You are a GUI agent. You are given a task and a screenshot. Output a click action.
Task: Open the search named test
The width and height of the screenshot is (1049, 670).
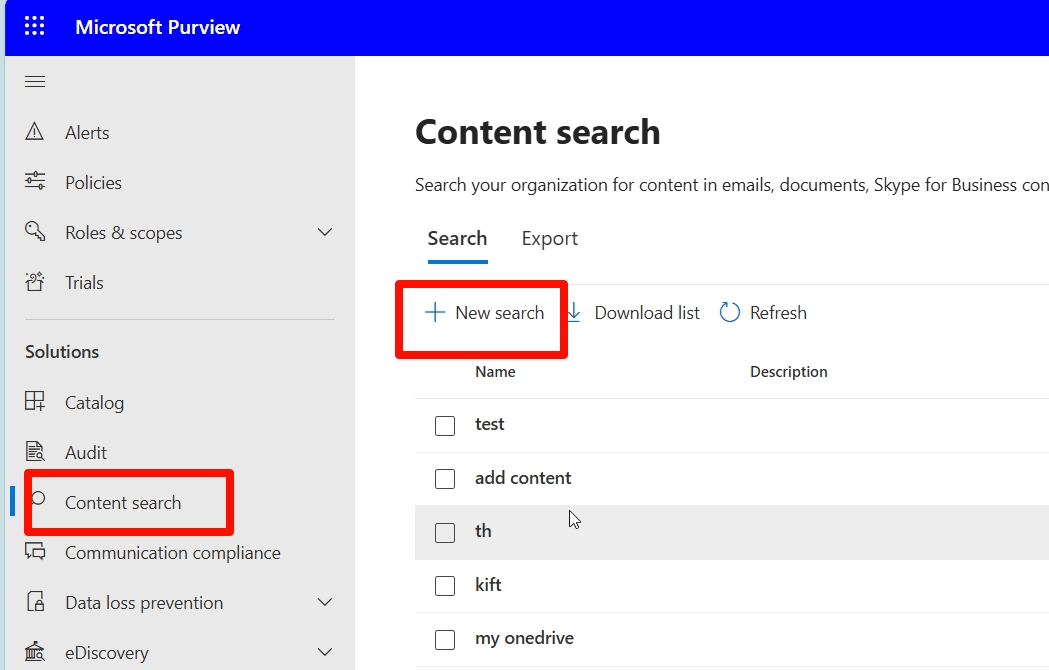pyautogui.click(x=489, y=424)
